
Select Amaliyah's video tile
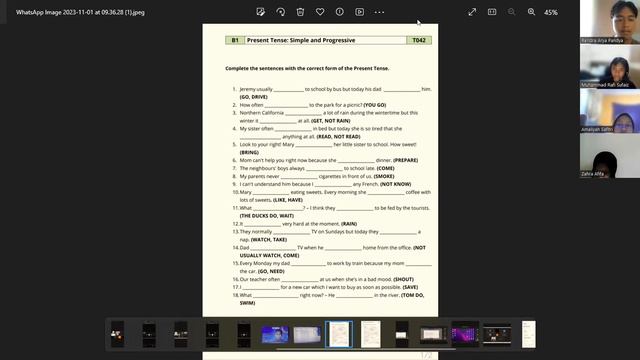tap(610, 111)
